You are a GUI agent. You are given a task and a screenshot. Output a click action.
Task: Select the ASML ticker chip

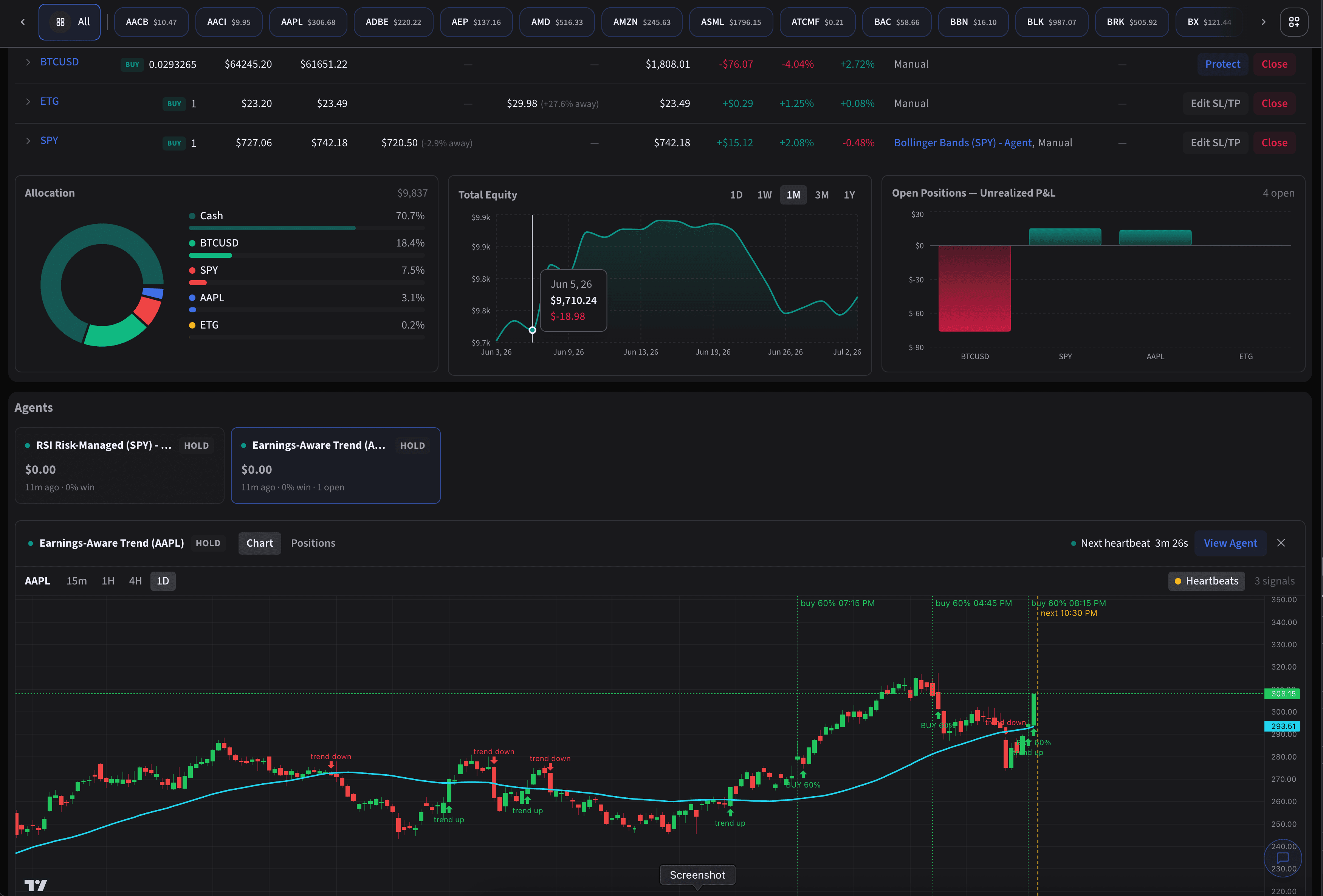pyautogui.click(x=731, y=22)
